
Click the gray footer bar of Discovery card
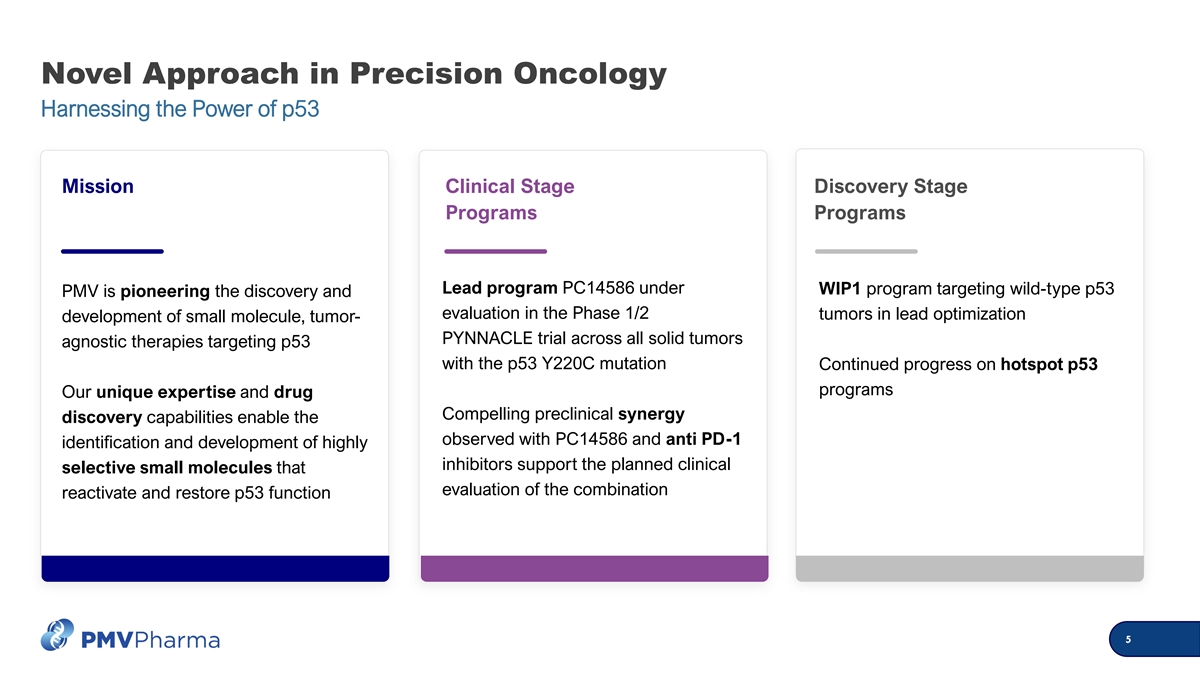click(x=969, y=568)
